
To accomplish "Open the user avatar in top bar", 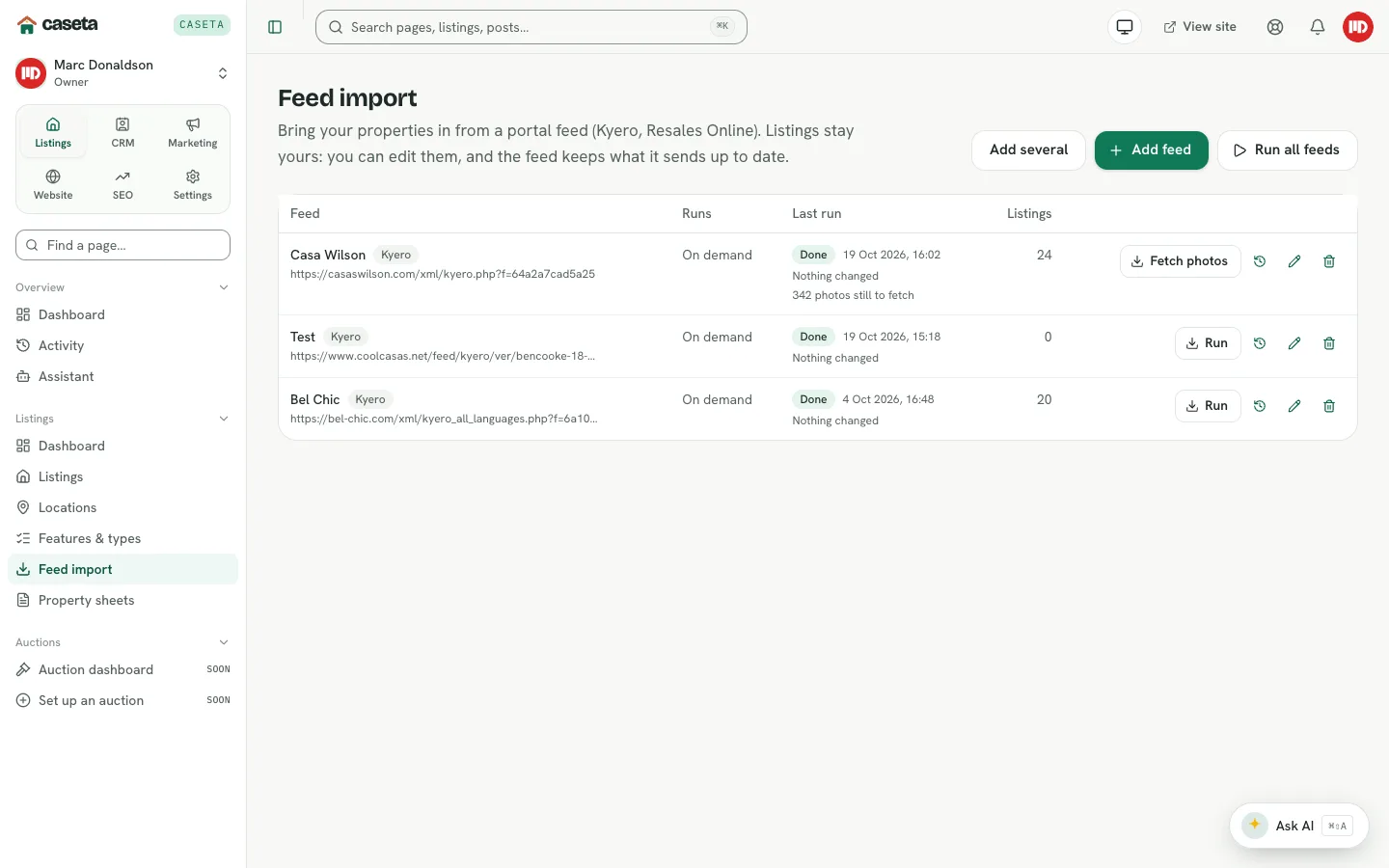I will [x=1358, y=27].
